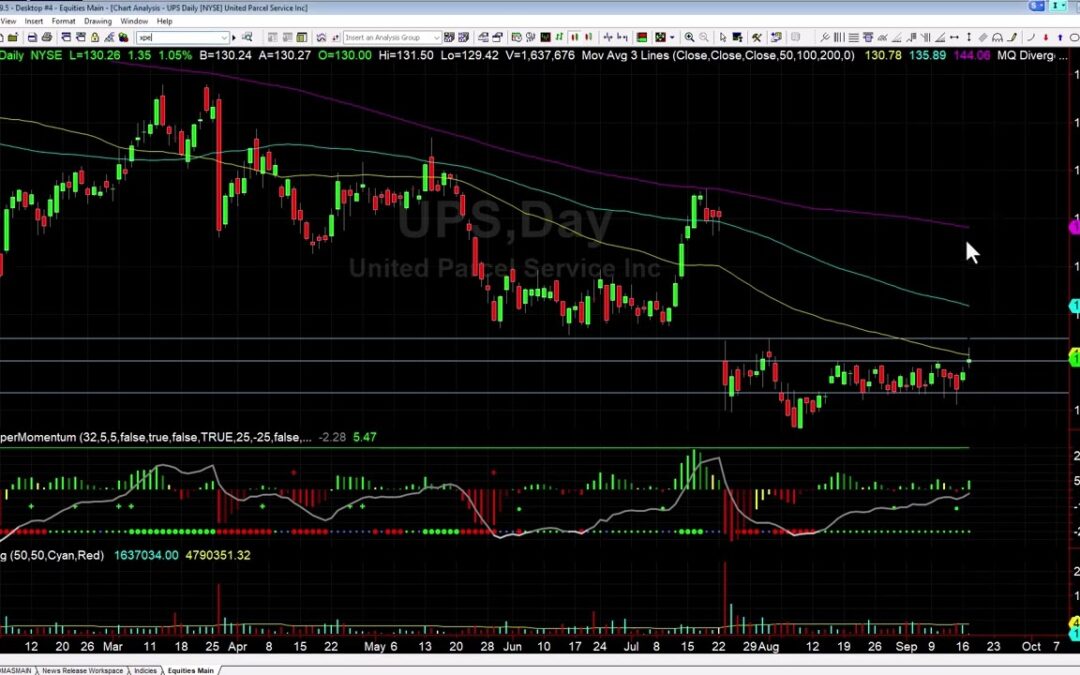This screenshot has width=1080, height=675.
Task: Open the Drawing menu
Action: point(97,20)
